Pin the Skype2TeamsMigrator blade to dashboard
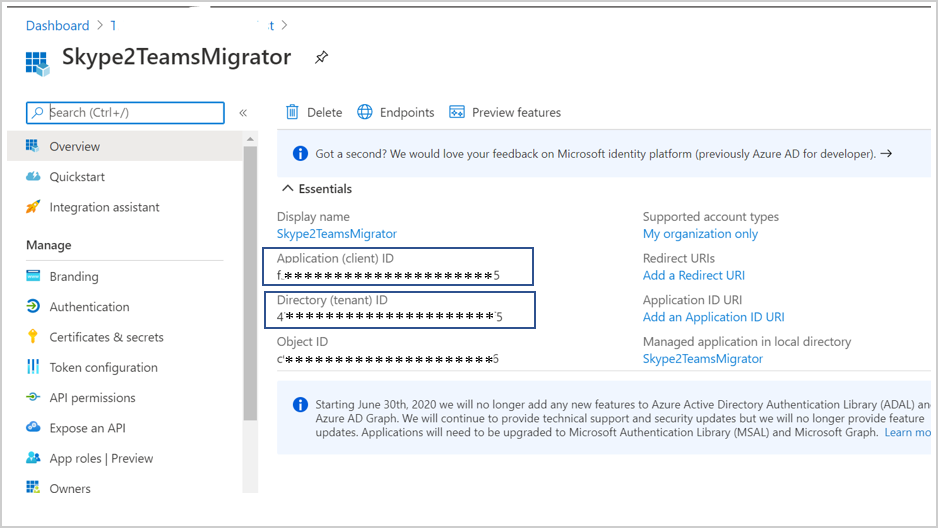Viewport: 938px width, 528px height. [321, 57]
